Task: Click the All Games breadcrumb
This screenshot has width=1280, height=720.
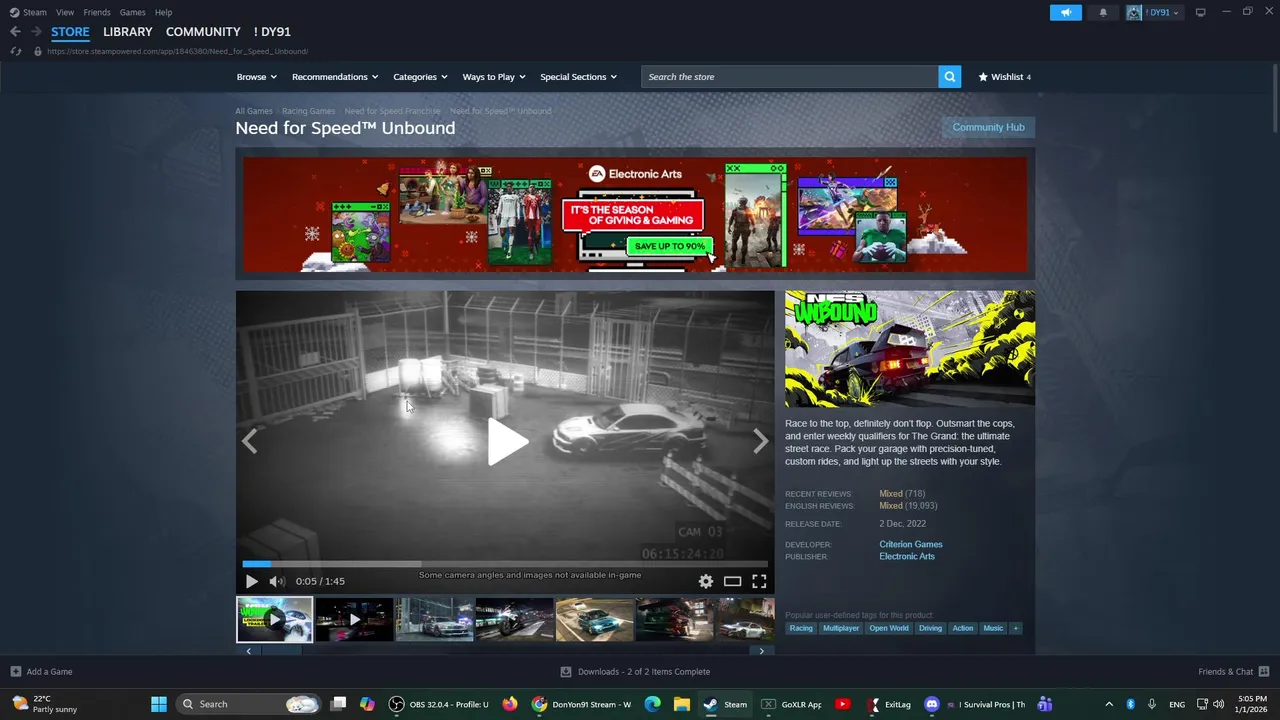Action: (254, 111)
